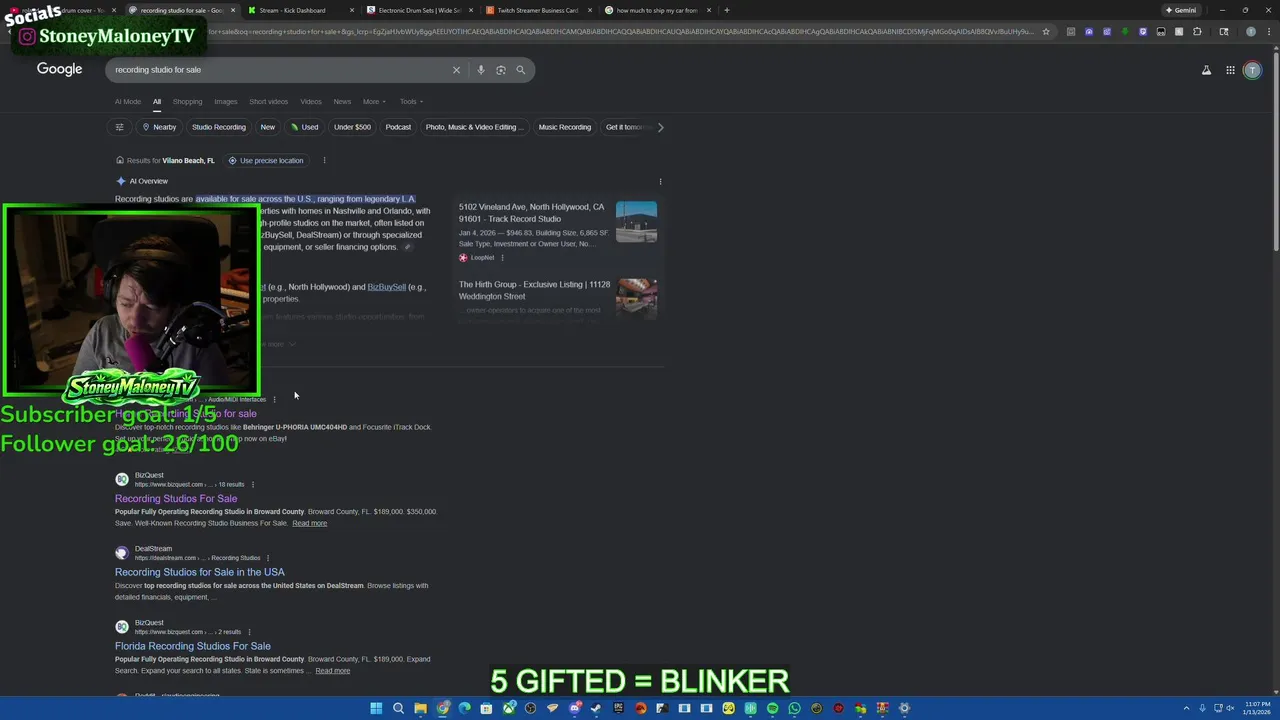Open the Google account avatar
Image resolution: width=1280 pixels, height=720 pixels.
point(1252,70)
